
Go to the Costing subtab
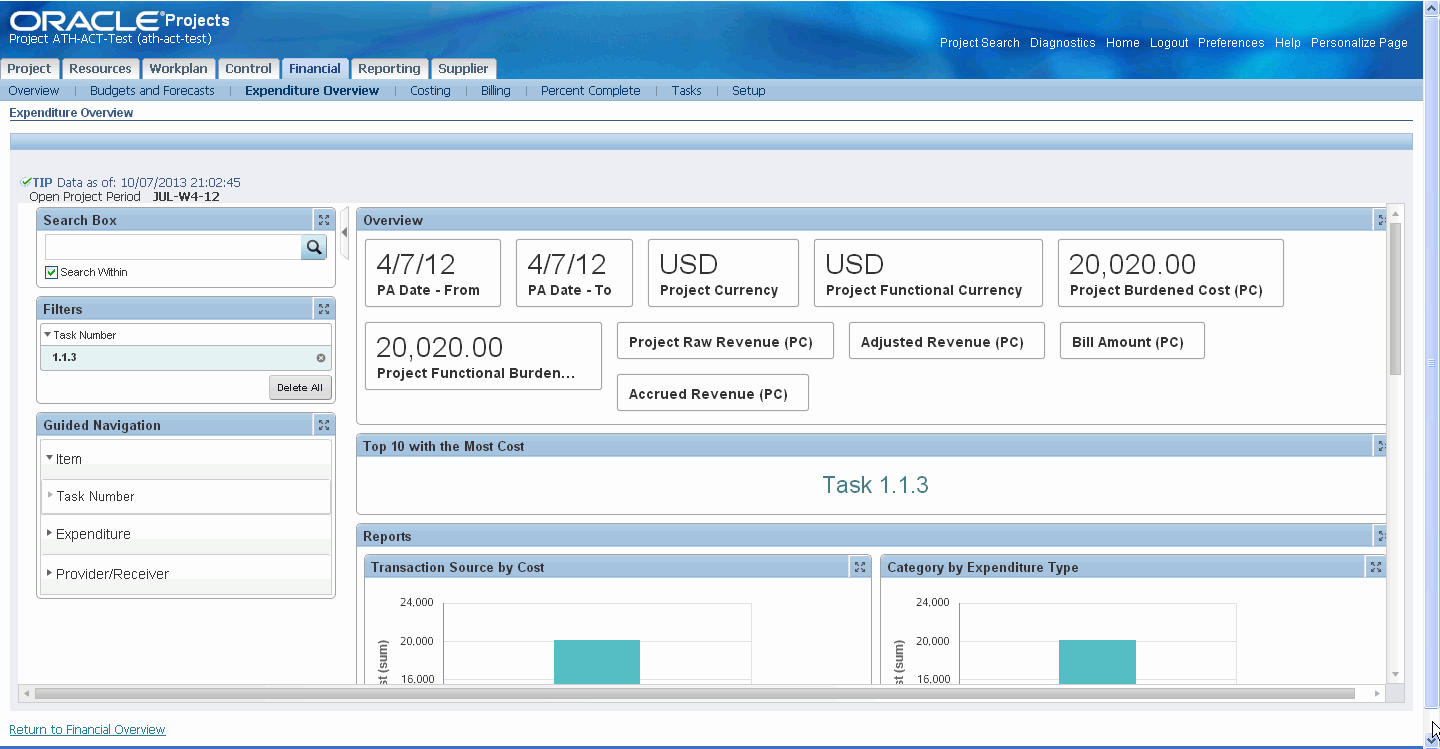click(430, 90)
